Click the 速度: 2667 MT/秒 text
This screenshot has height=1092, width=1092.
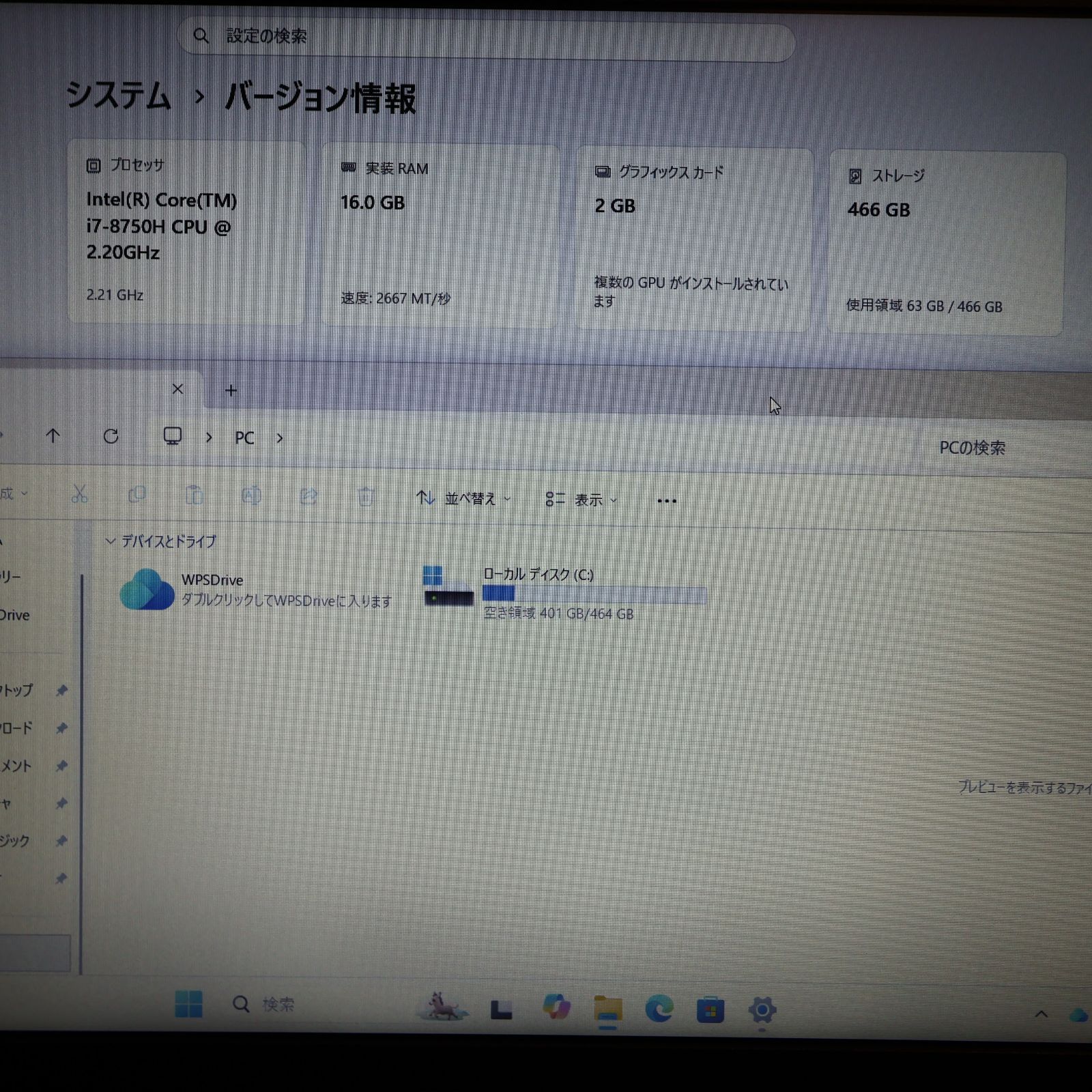coord(396,298)
